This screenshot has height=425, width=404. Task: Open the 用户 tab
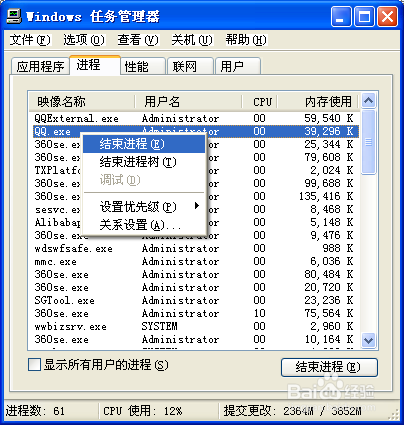tap(238, 66)
